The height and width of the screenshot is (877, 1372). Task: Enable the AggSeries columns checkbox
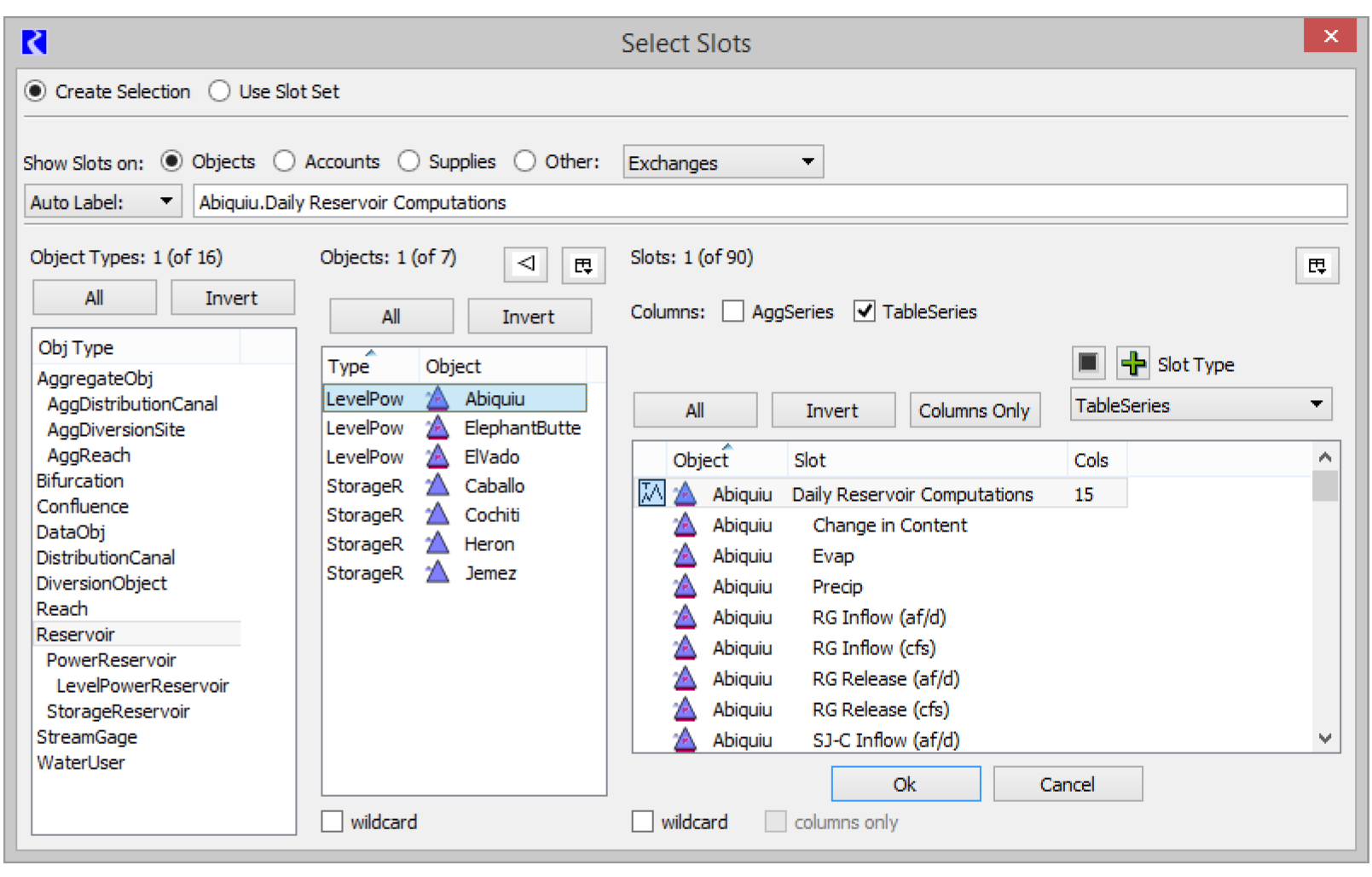(732, 311)
